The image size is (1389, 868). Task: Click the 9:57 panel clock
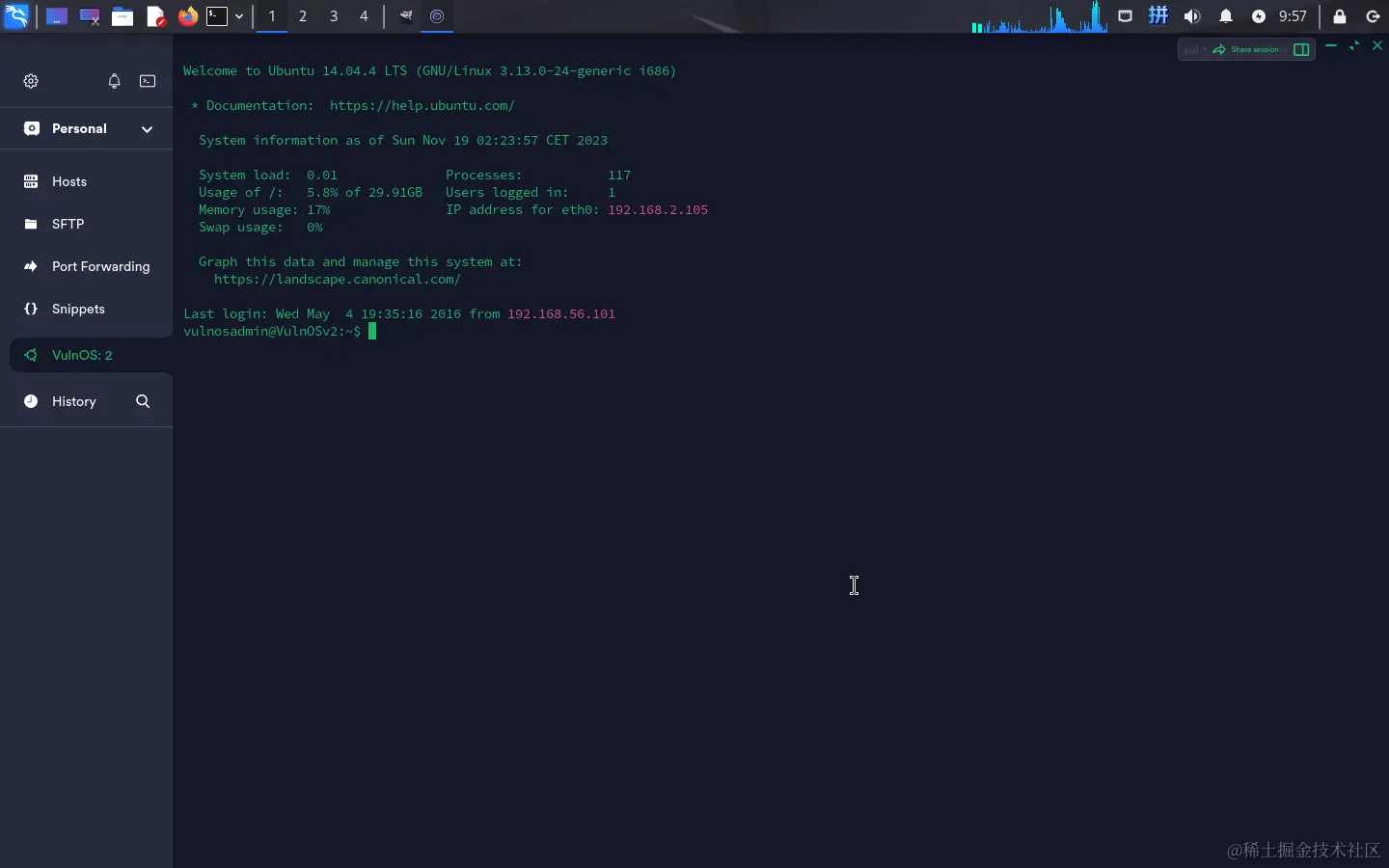pyautogui.click(x=1293, y=16)
